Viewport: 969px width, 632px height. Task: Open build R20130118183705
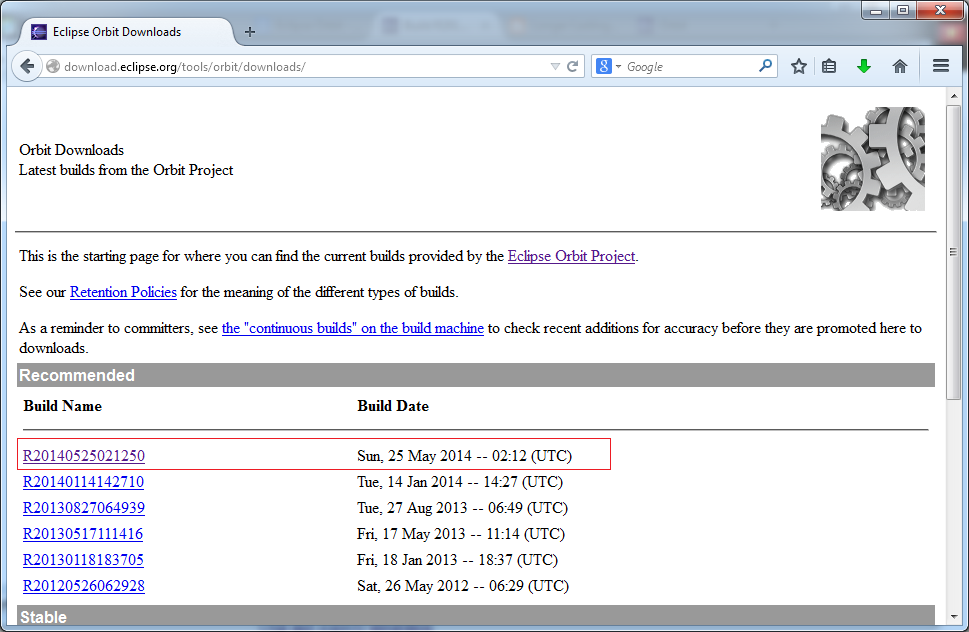click(x=83, y=560)
